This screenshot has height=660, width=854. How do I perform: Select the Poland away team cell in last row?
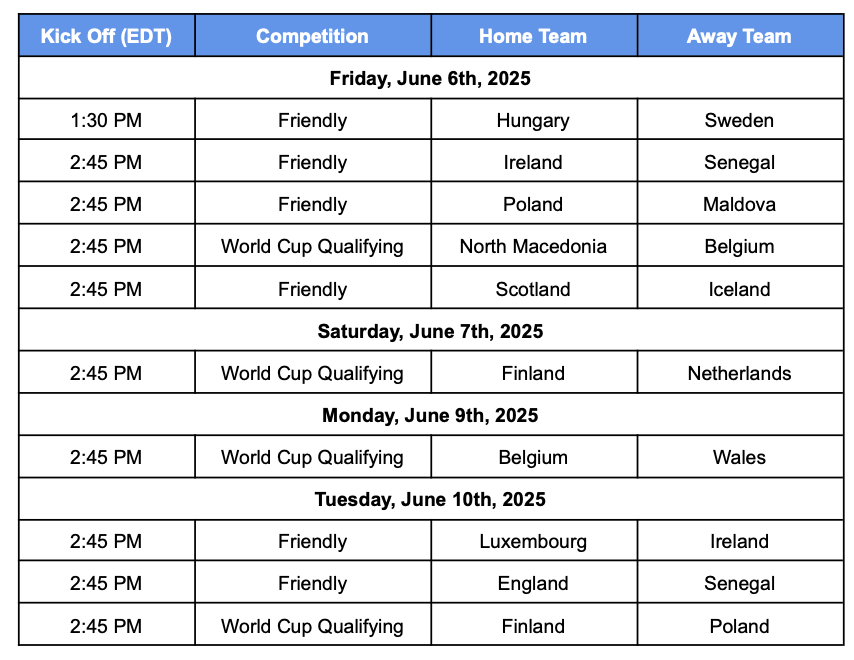click(x=740, y=626)
